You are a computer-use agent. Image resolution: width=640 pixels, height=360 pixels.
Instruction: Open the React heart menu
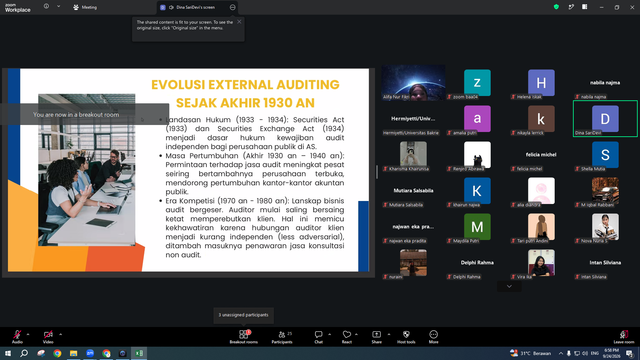[347, 337]
